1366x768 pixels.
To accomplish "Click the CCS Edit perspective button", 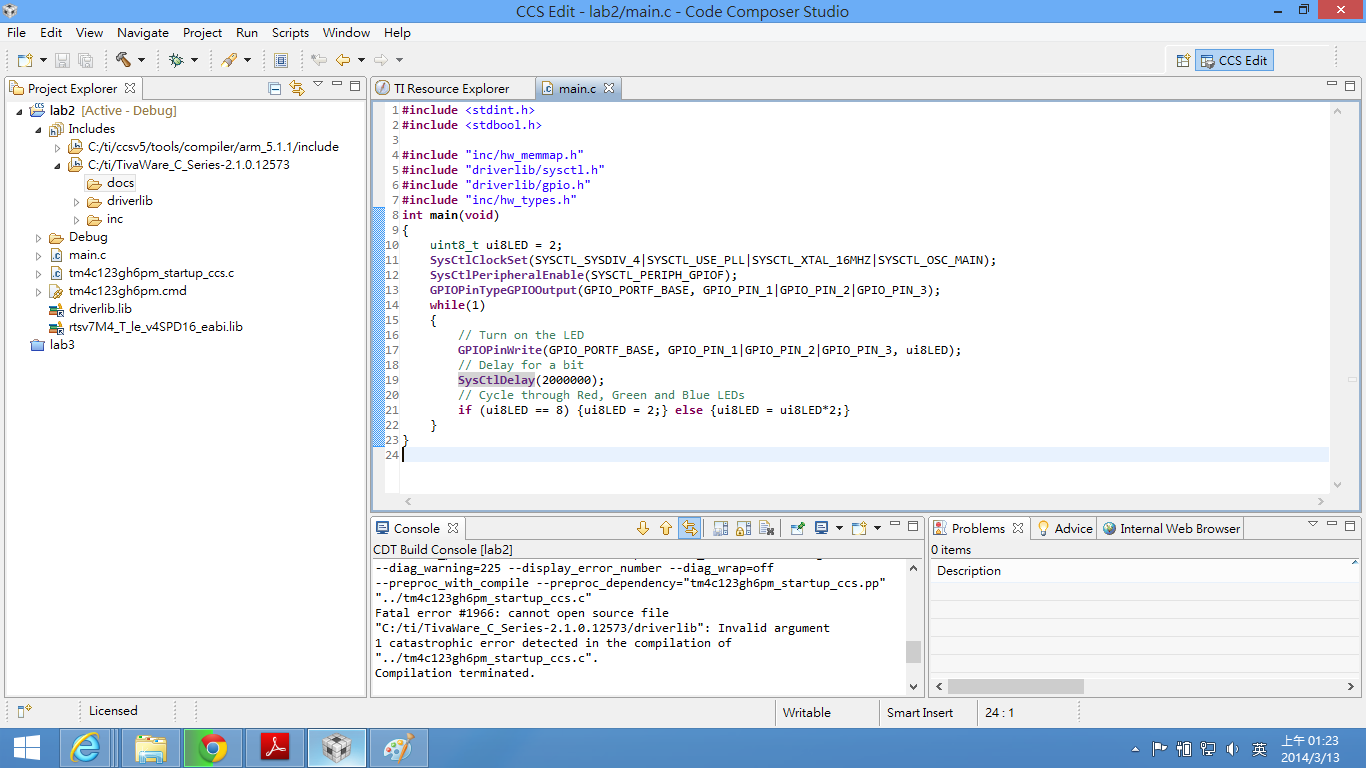I will 1234,60.
